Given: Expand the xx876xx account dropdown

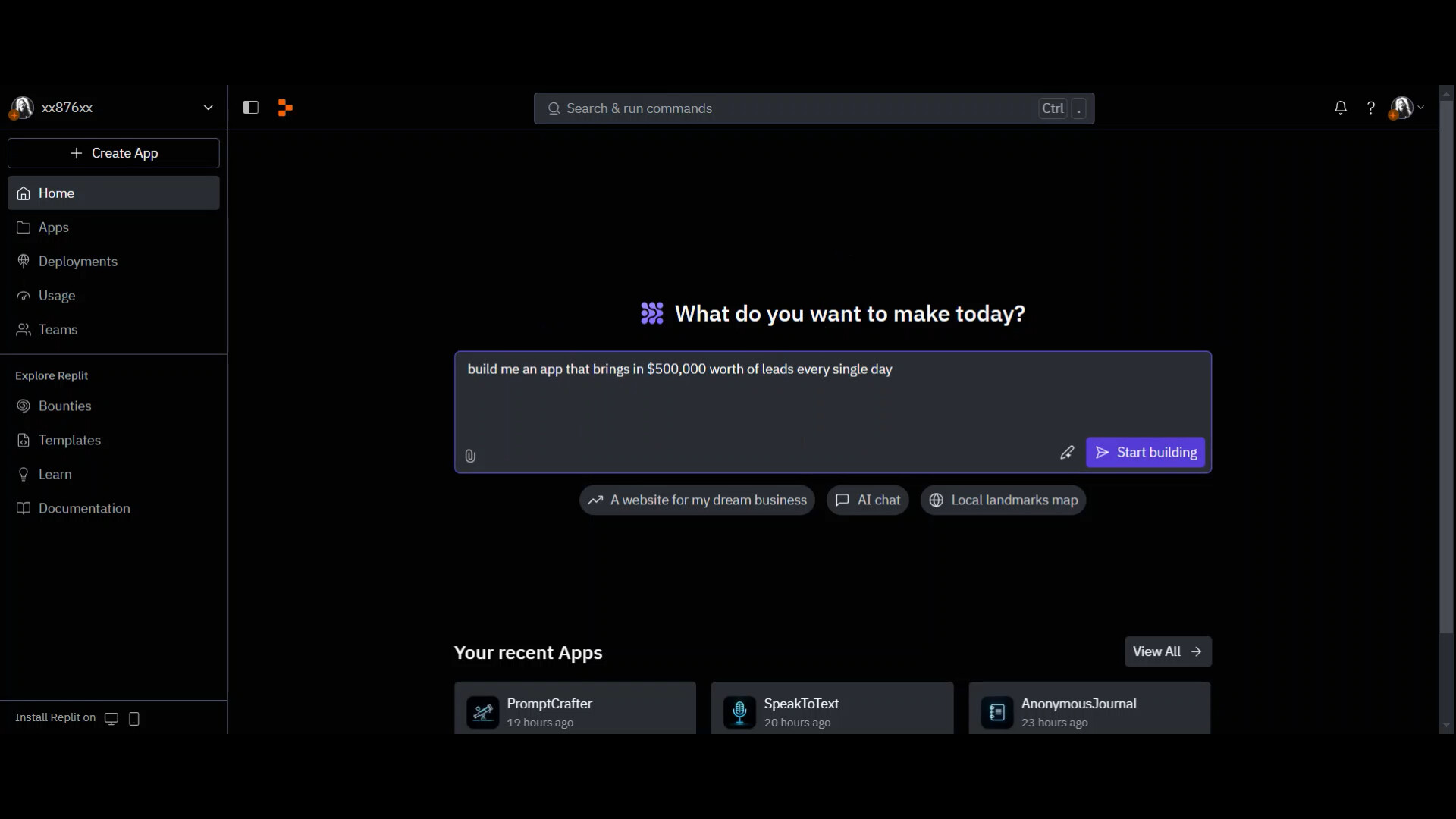Looking at the screenshot, I should (x=209, y=108).
